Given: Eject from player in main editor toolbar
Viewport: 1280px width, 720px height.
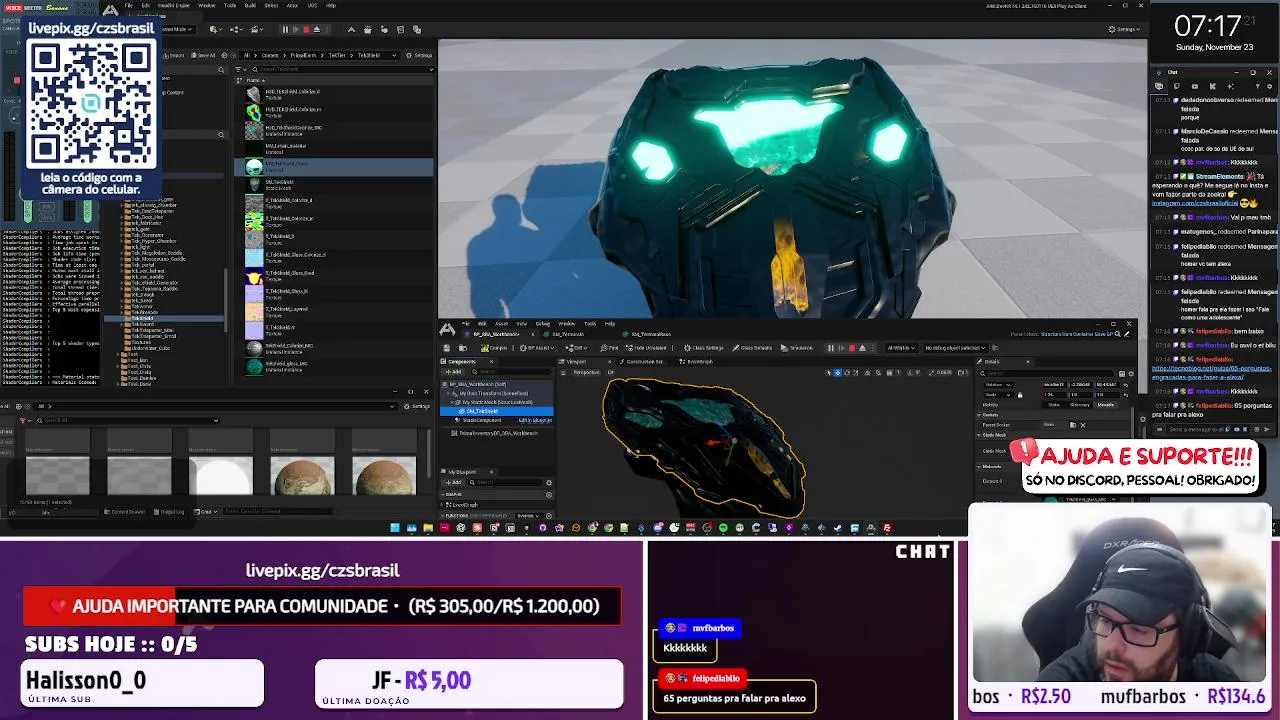Looking at the screenshot, I should (317, 29).
